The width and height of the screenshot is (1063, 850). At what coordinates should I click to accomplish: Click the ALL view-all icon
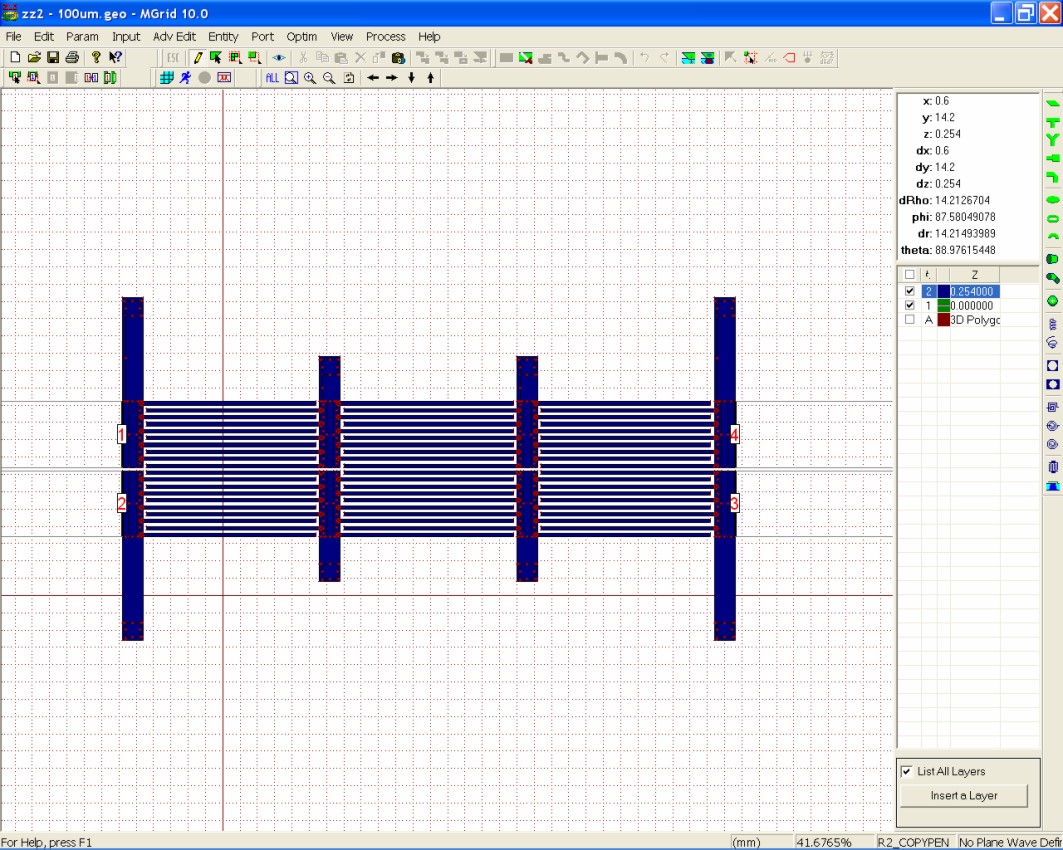click(272, 78)
